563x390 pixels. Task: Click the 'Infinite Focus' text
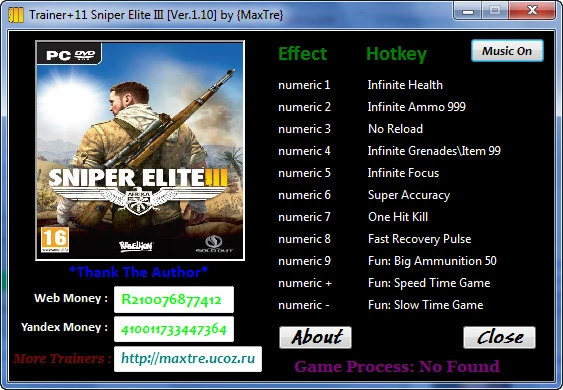[x=403, y=173]
